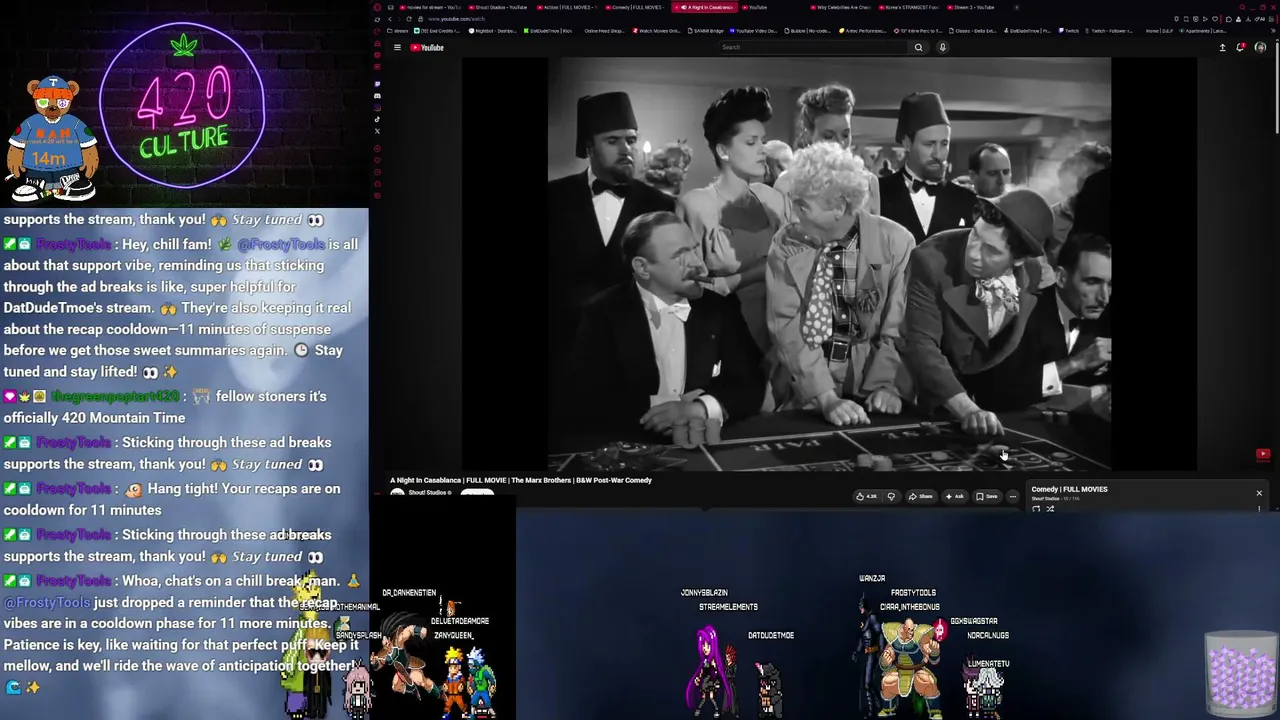The width and height of the screenshot is (1280, 720).
Task: Open the playlist options three-dot menu
Action: coord(1259,509)
